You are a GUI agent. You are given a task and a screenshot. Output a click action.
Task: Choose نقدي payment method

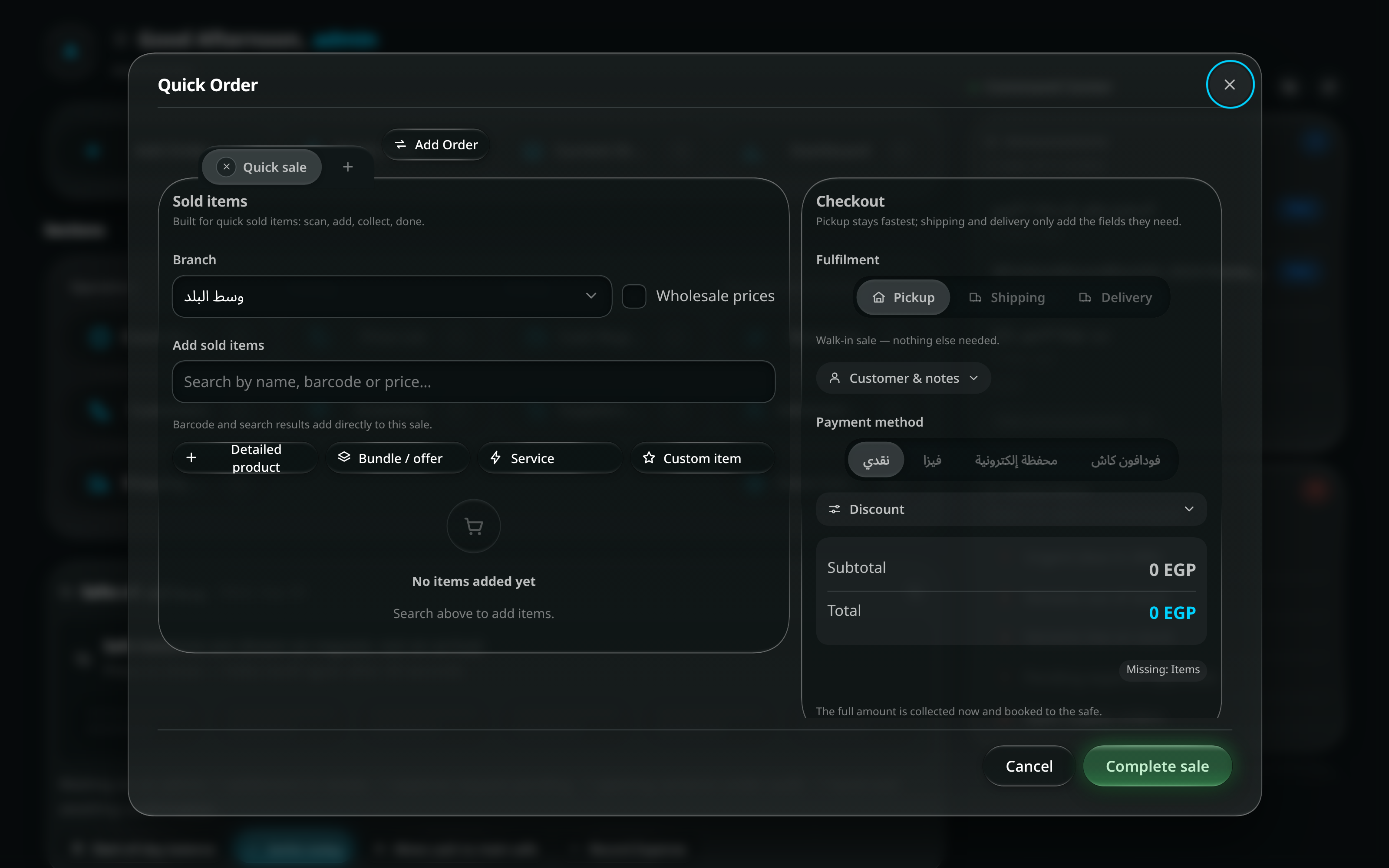coord(876,460)
